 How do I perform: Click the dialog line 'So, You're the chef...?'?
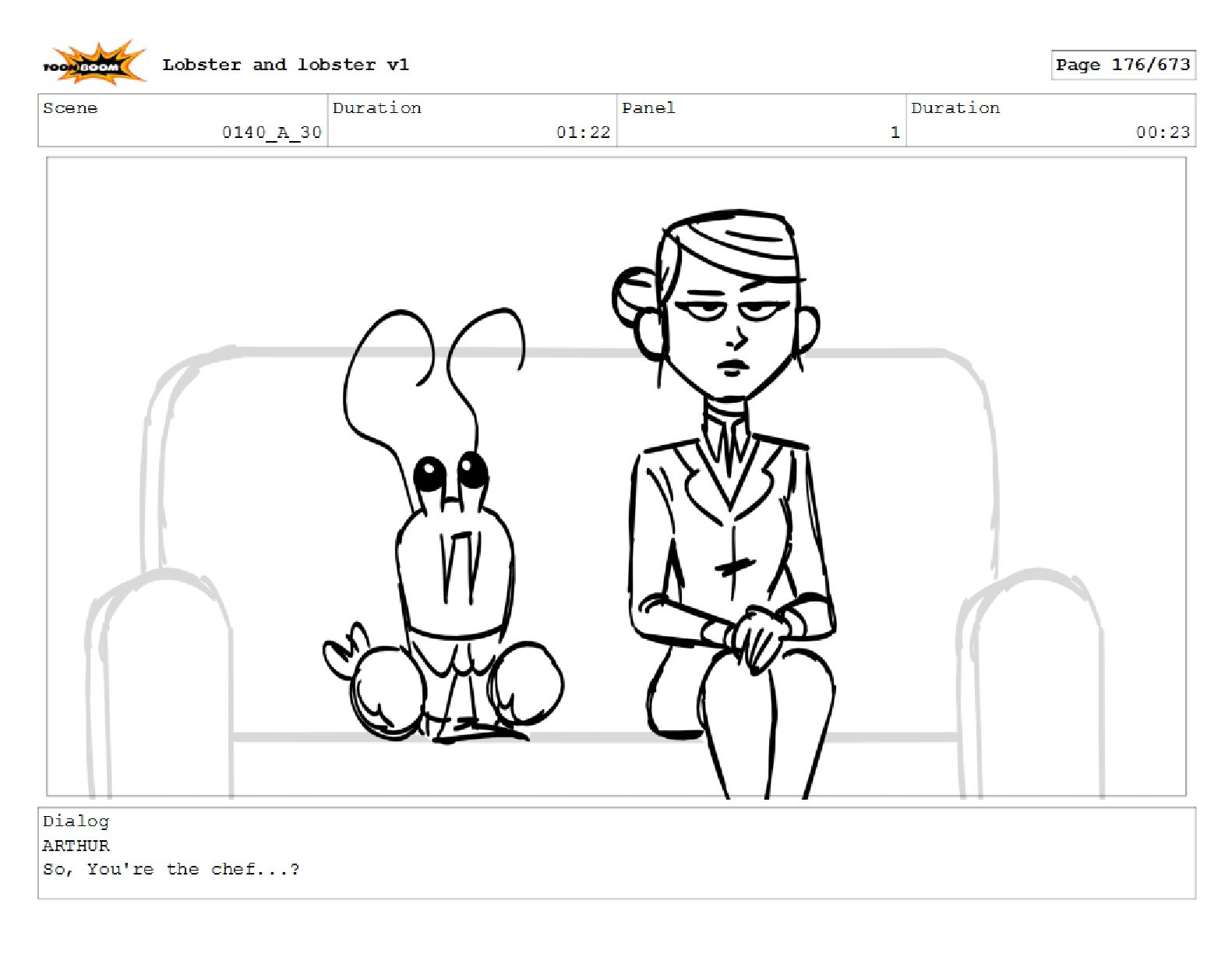tap(171, 869)
